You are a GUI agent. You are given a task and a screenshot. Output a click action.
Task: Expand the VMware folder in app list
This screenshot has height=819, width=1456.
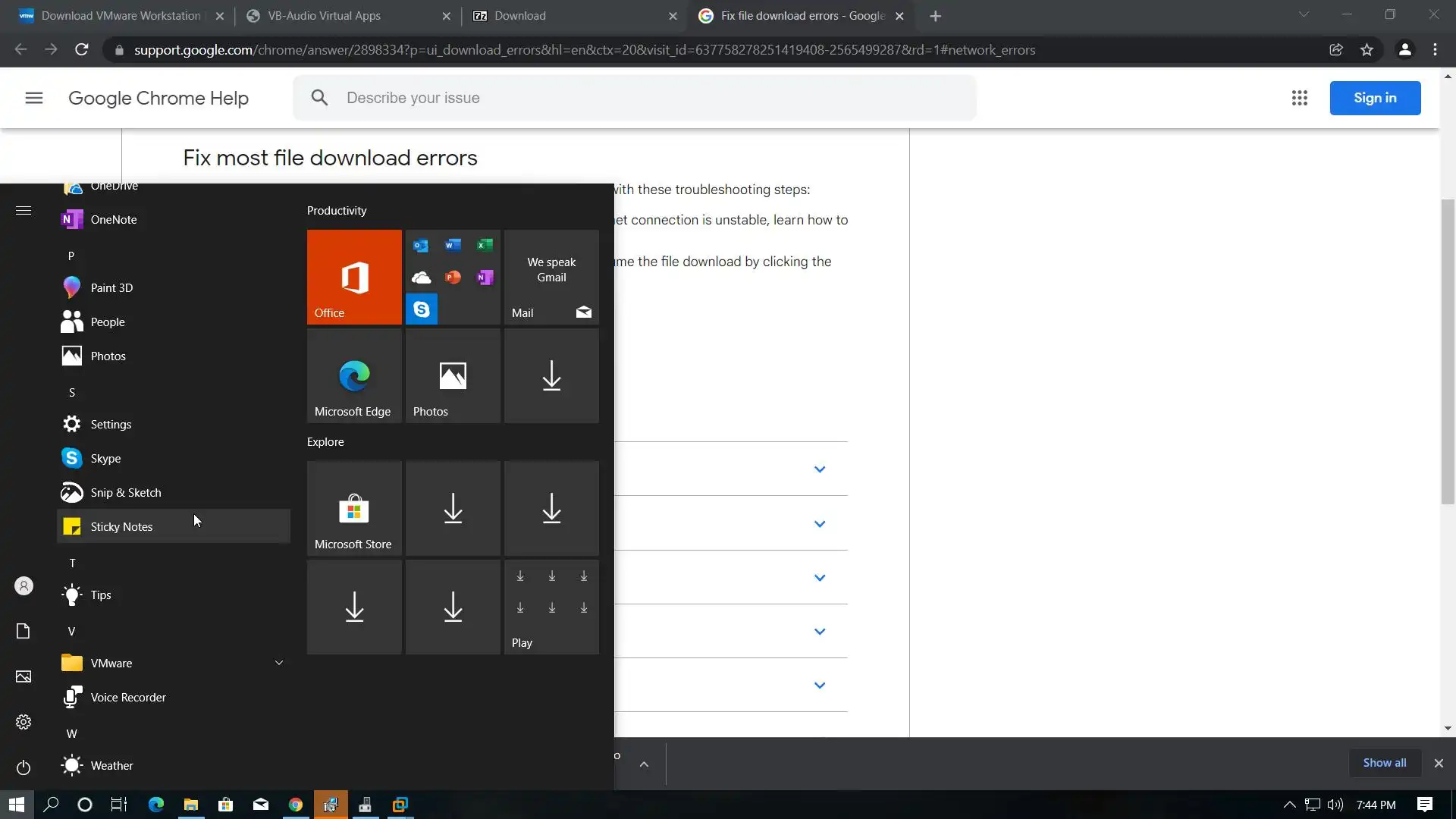pyautogui.click(x=278, y=663)
